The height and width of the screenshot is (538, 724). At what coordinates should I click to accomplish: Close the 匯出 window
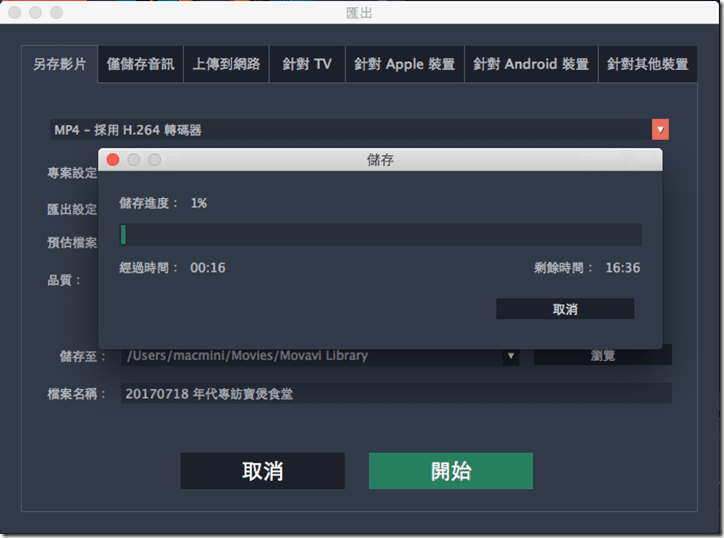click(x=15, y=12)
